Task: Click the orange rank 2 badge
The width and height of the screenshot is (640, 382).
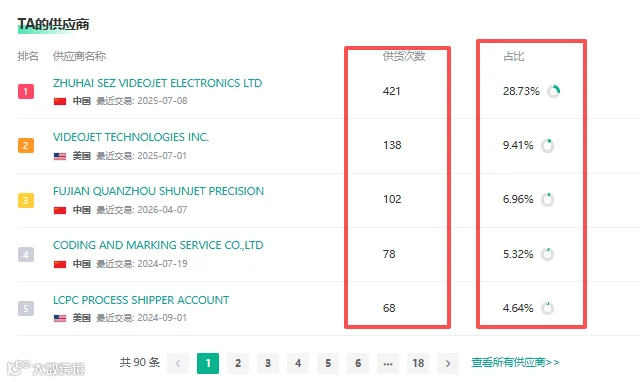Action: (x=26, y=146)
